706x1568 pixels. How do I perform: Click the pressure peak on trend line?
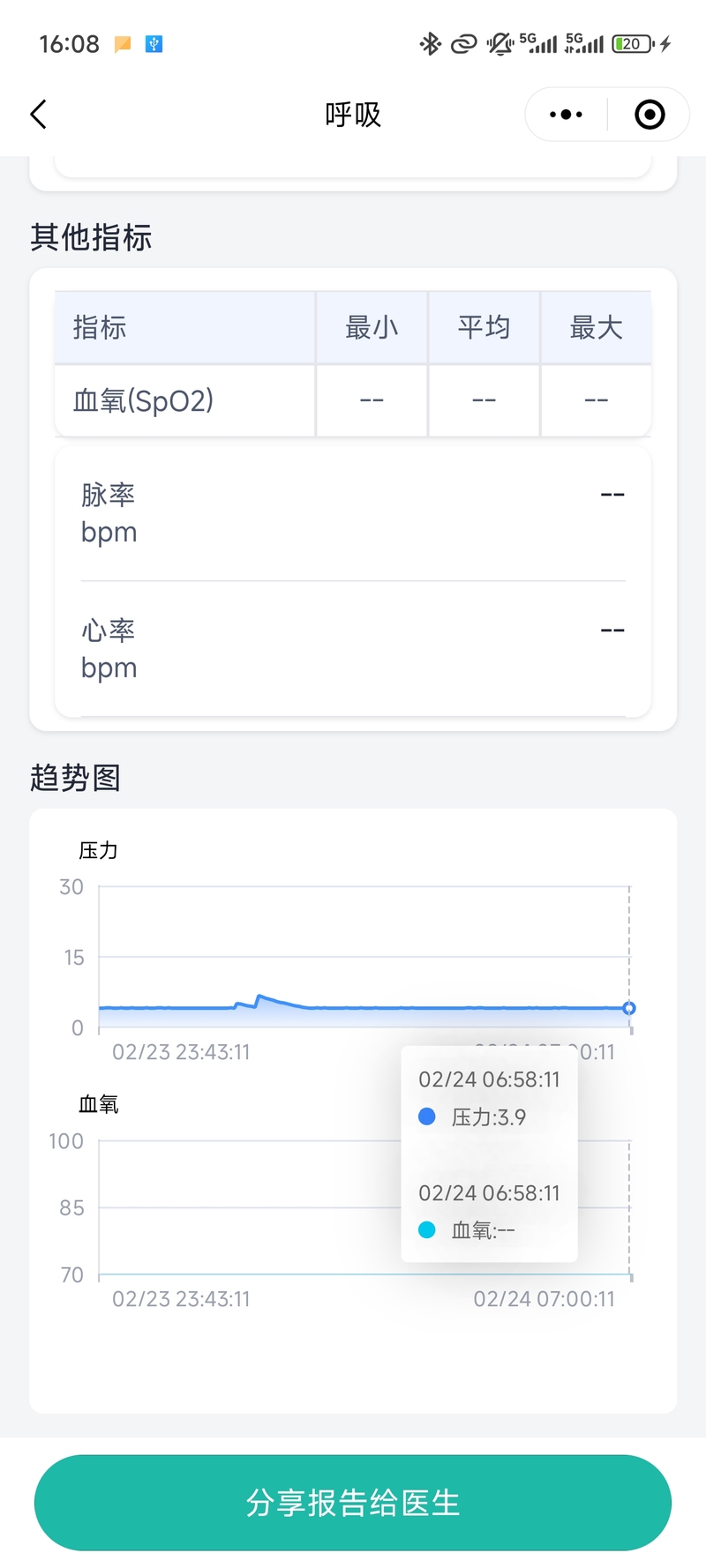coord(259,997)
